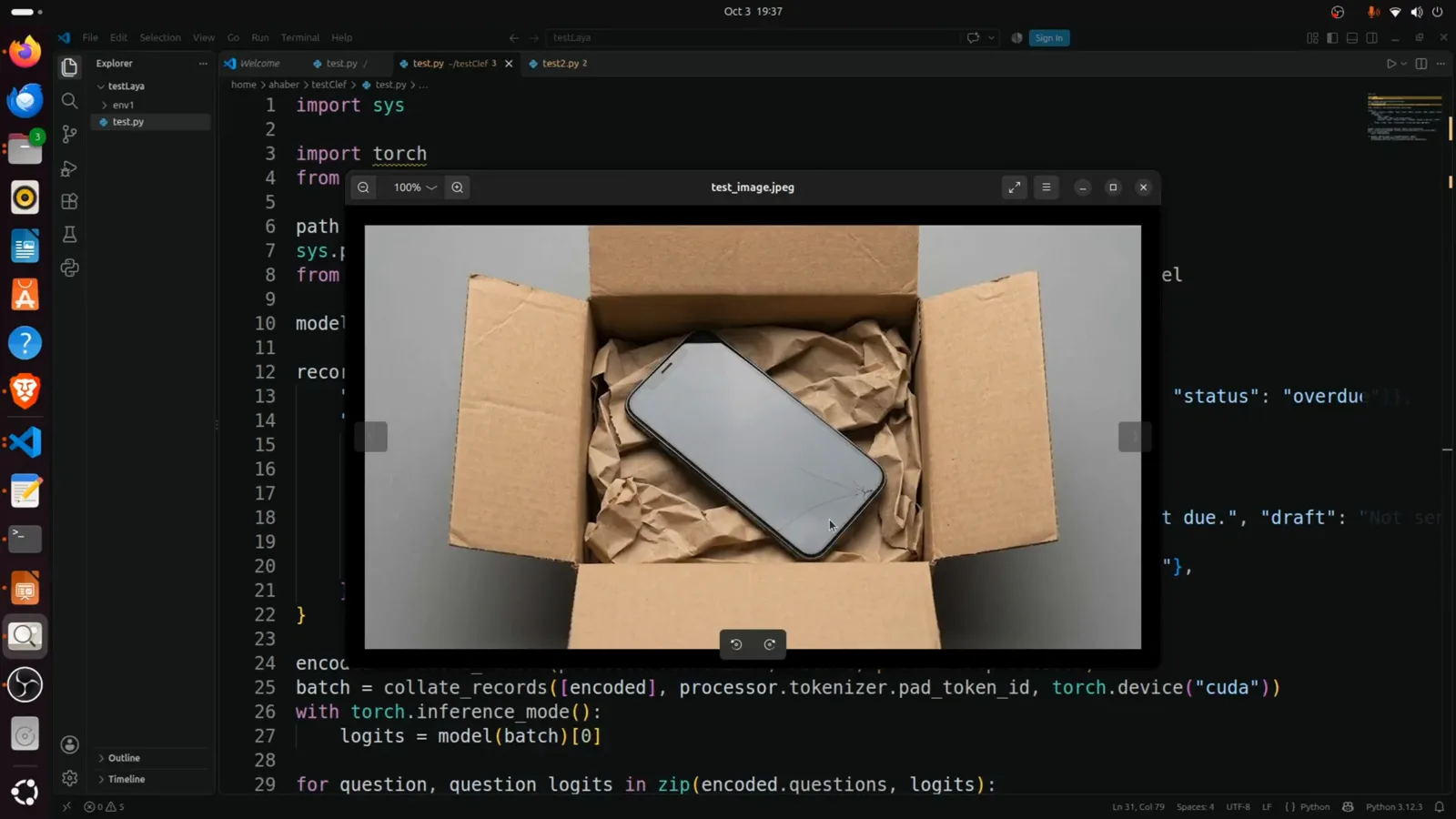Screen dimensions: 1456x819
Task: Open the 100% zoom level dropdown
Action: pos(415,187)
